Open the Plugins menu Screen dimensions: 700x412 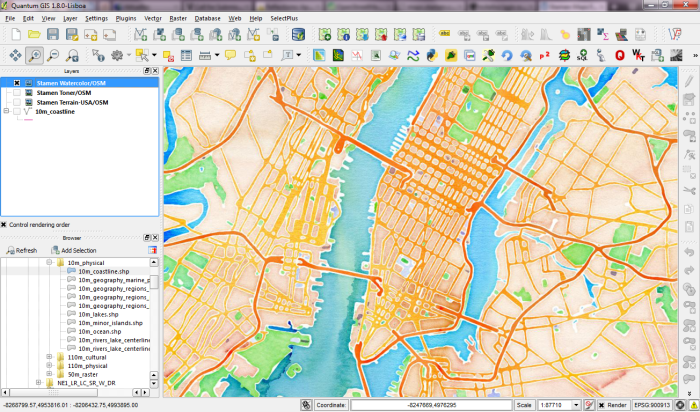click(x=125, y=18)
